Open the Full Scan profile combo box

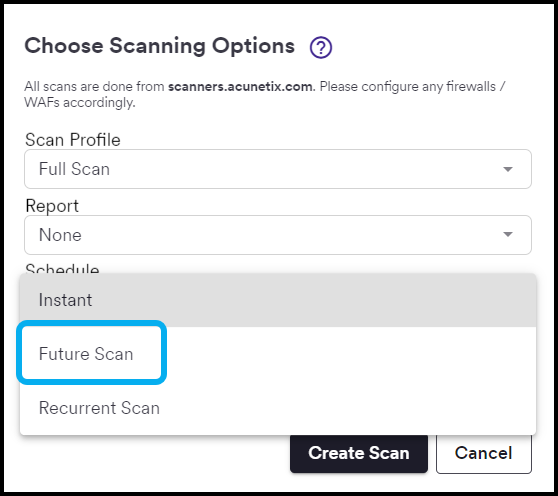278,169
